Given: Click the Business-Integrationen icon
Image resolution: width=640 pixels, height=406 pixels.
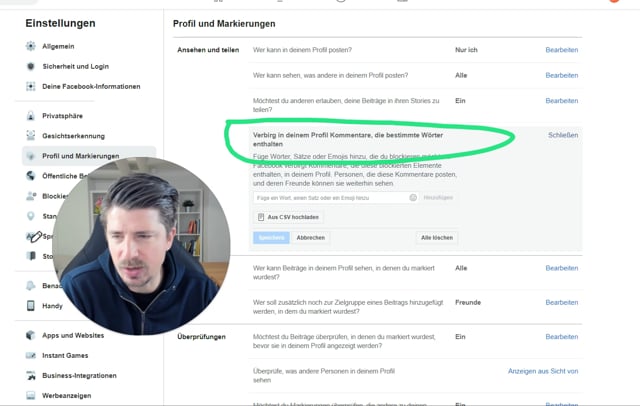Looking at the screenshot, I should click(31, 375).
